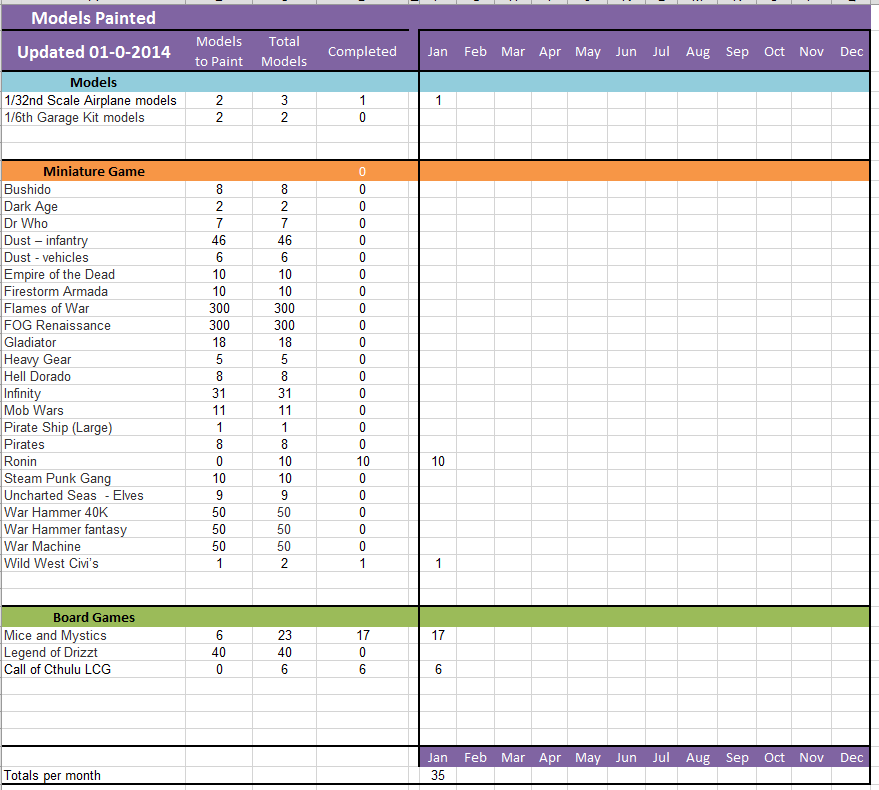Select the 'Empire of the Dead' cell

click(94, 274)
